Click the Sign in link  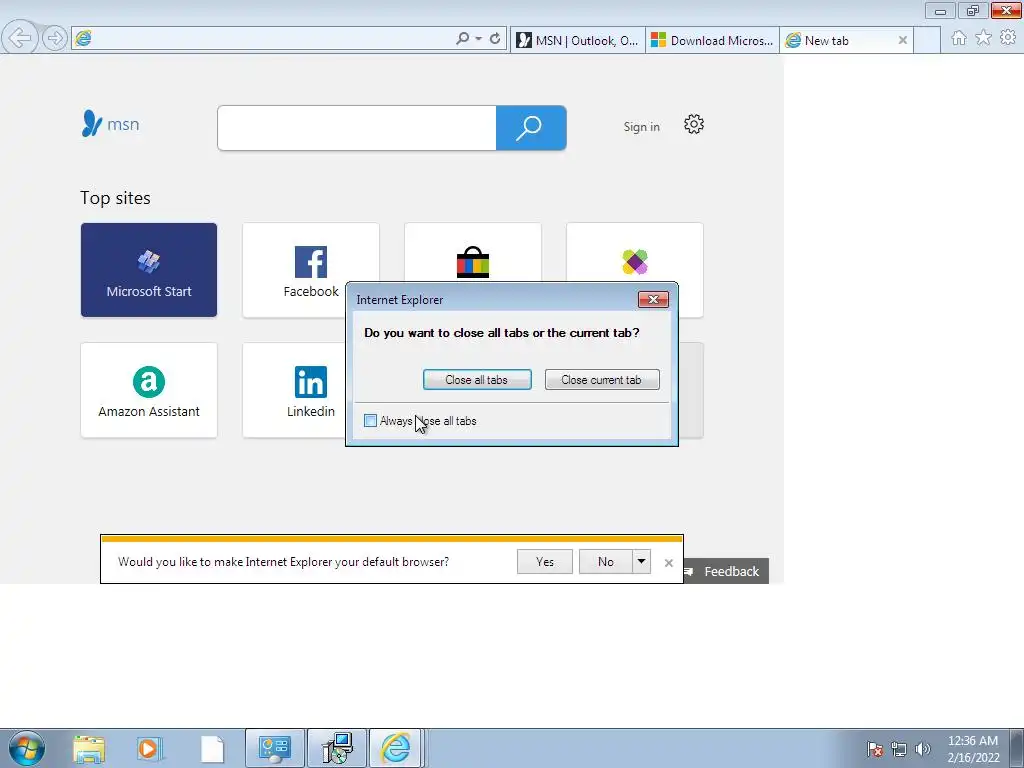click(x=641, y=127)
